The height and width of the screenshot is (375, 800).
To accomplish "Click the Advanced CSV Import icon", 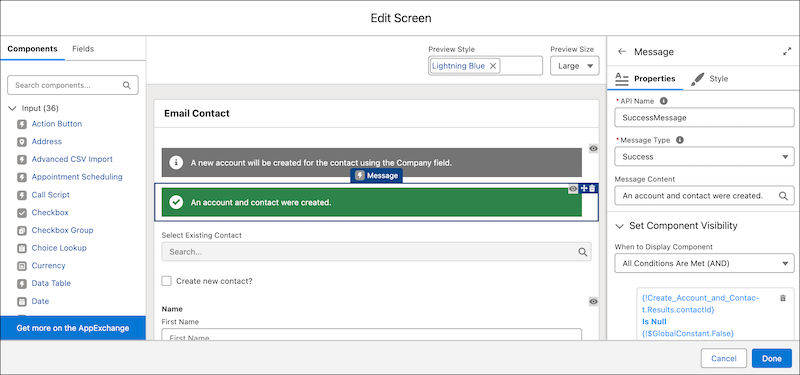I will click(21, 160).
